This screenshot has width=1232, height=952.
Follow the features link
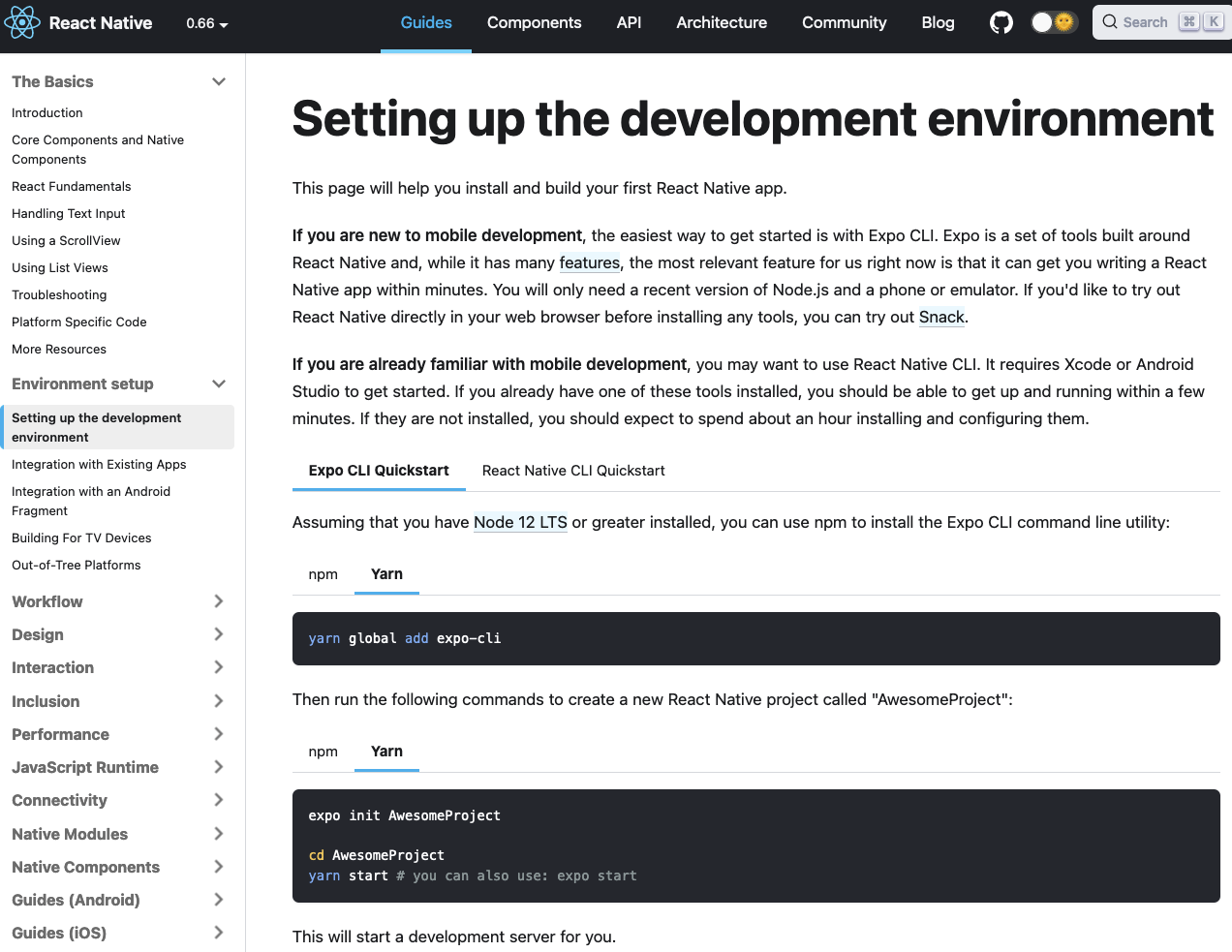click(x=589, y=262)
